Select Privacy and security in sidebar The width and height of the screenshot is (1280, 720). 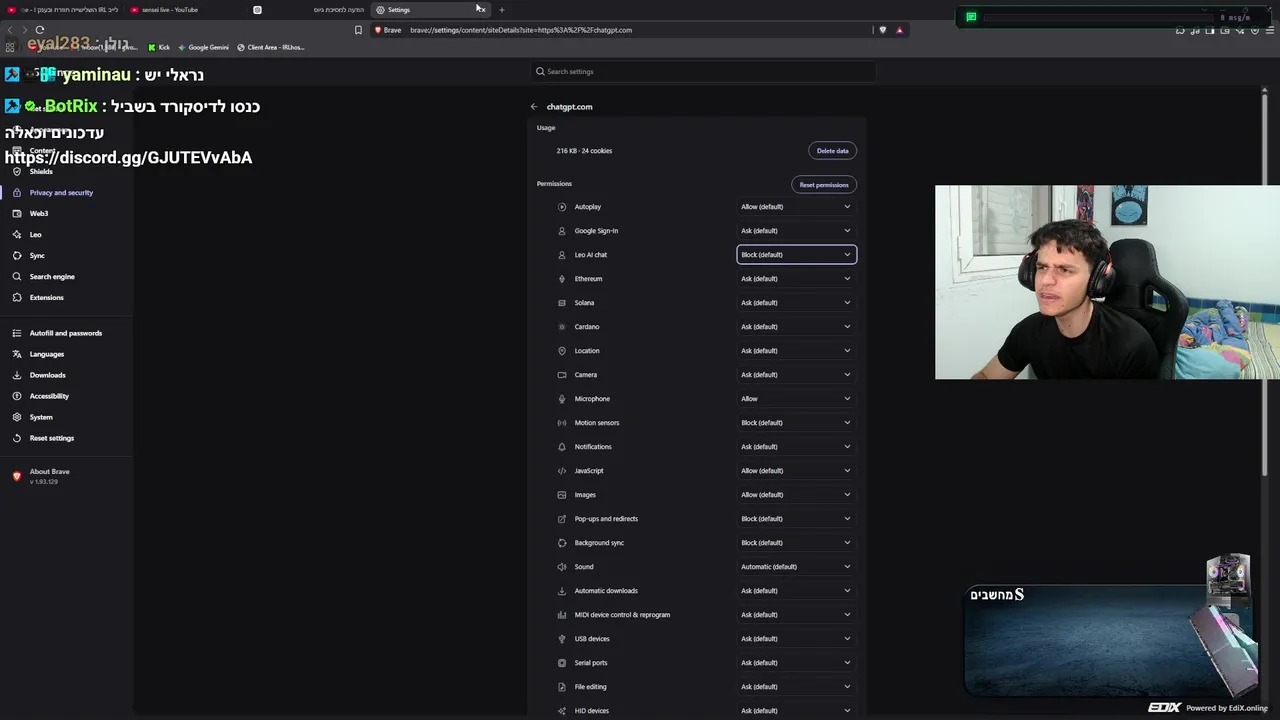(x=61, y=193)
